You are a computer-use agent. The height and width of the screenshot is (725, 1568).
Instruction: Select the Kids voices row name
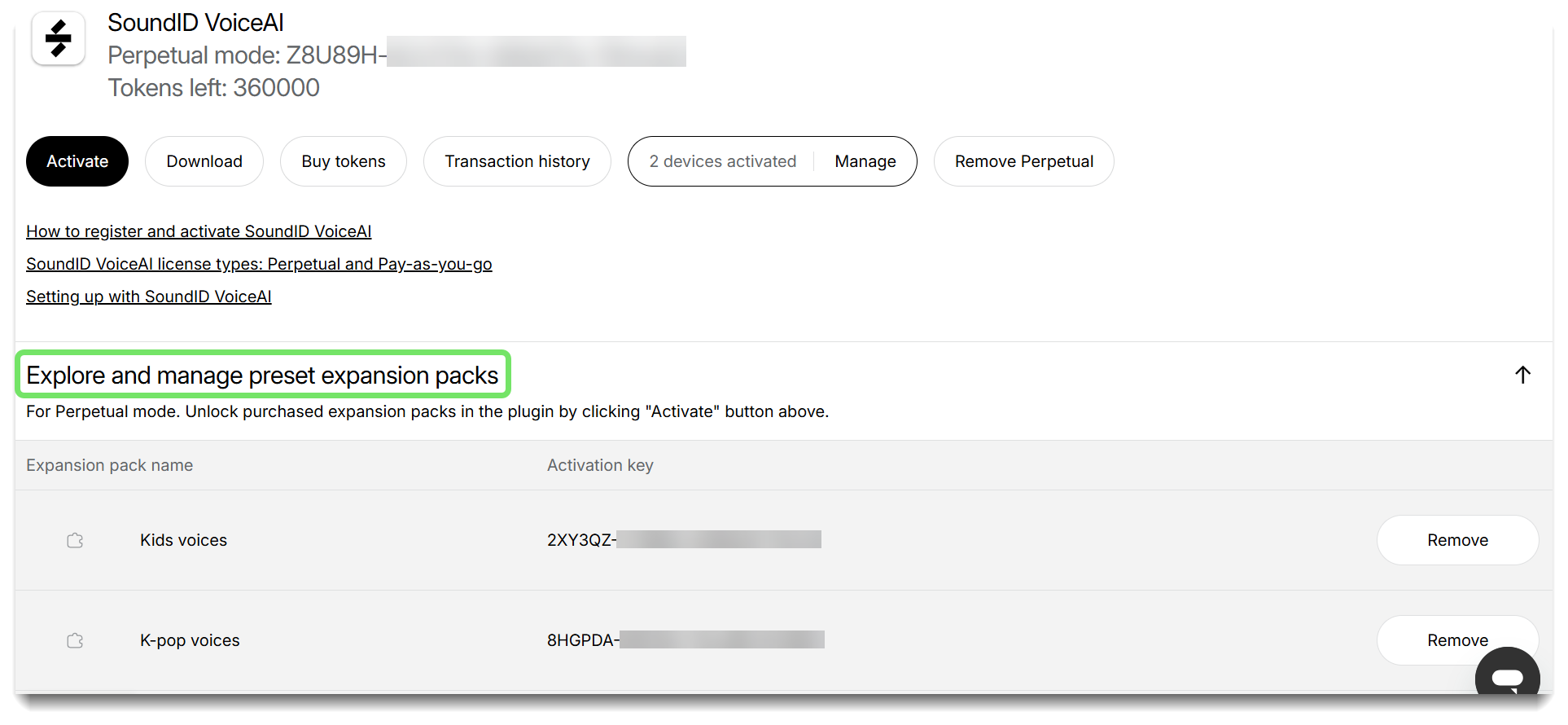click(183, 540)
